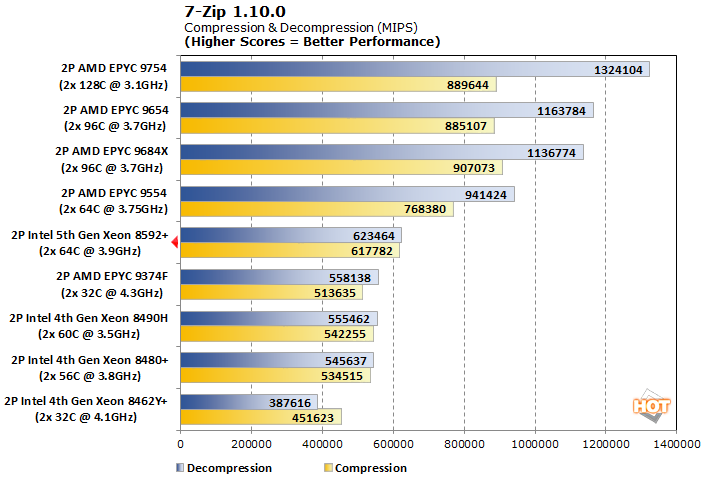This screenshot has height=480, width=709.
Task: Click the (2x 60C @ 3.5GHz) spec text
Action: (89, 334)
